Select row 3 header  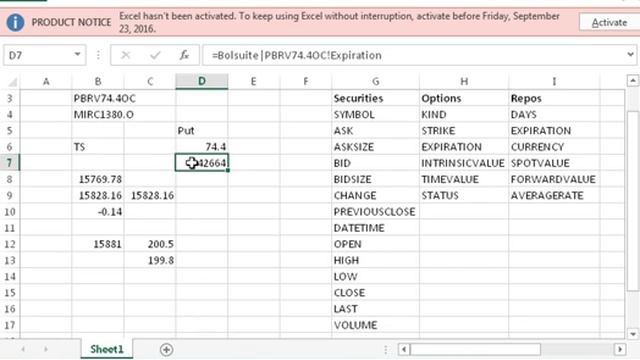point(10,98)
